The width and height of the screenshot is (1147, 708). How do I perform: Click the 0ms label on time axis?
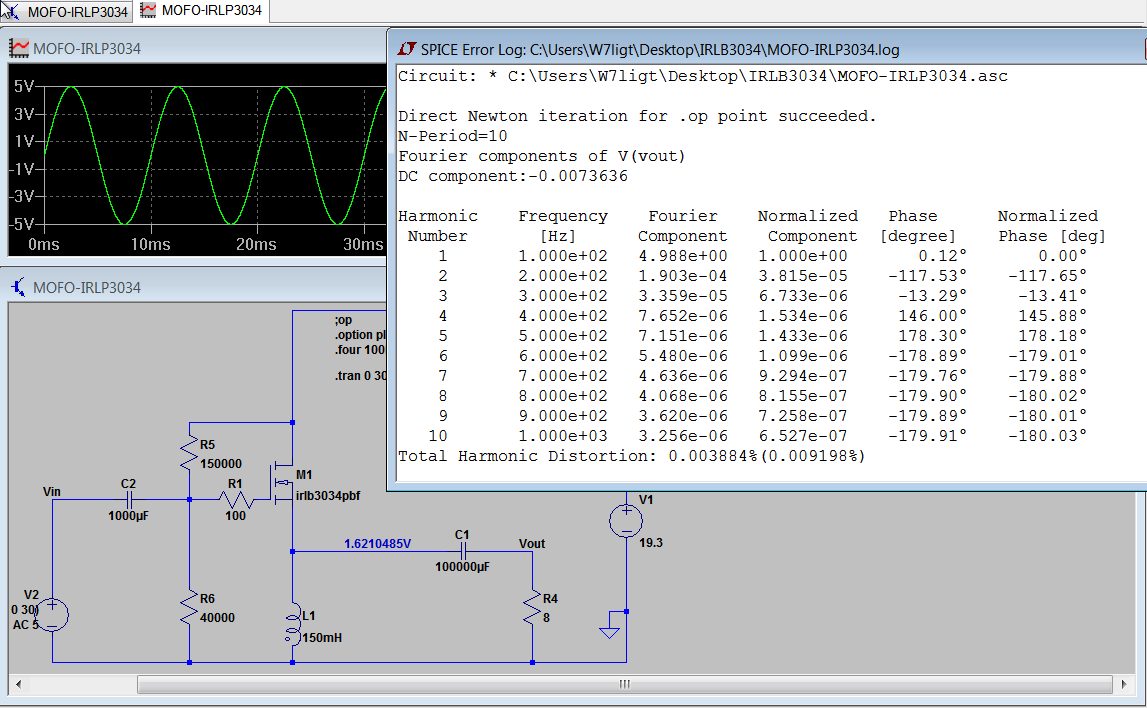44,244
